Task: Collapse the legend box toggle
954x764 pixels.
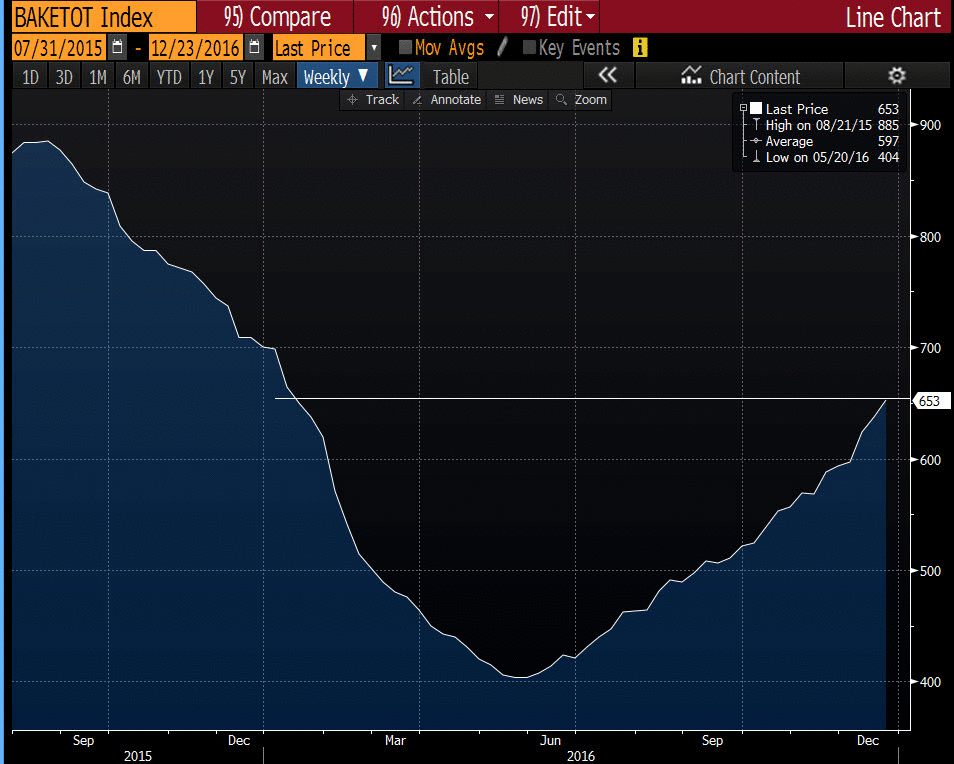Action: (x=743, y=108)
